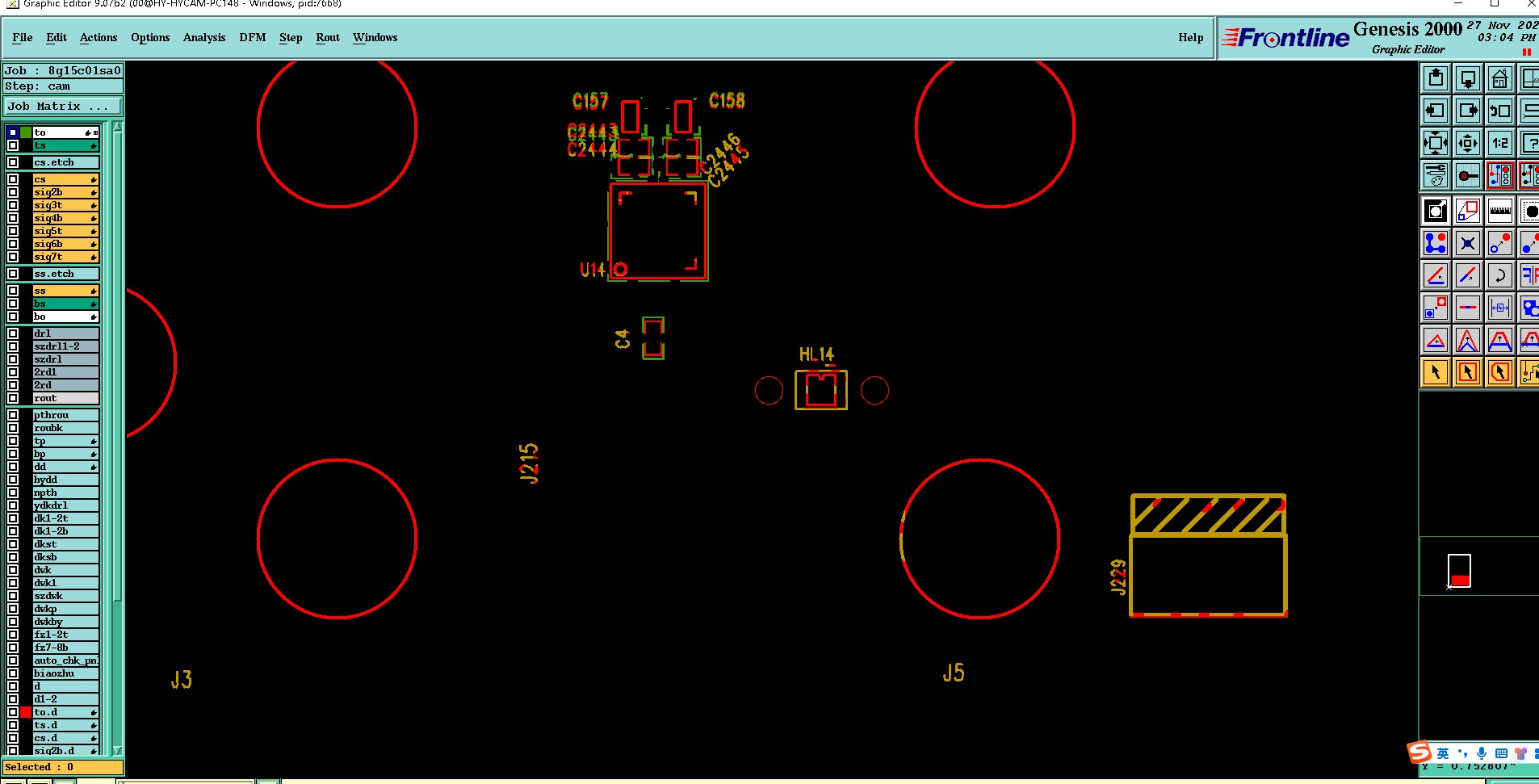Click the small red triangle with arrow icon

1436,340
